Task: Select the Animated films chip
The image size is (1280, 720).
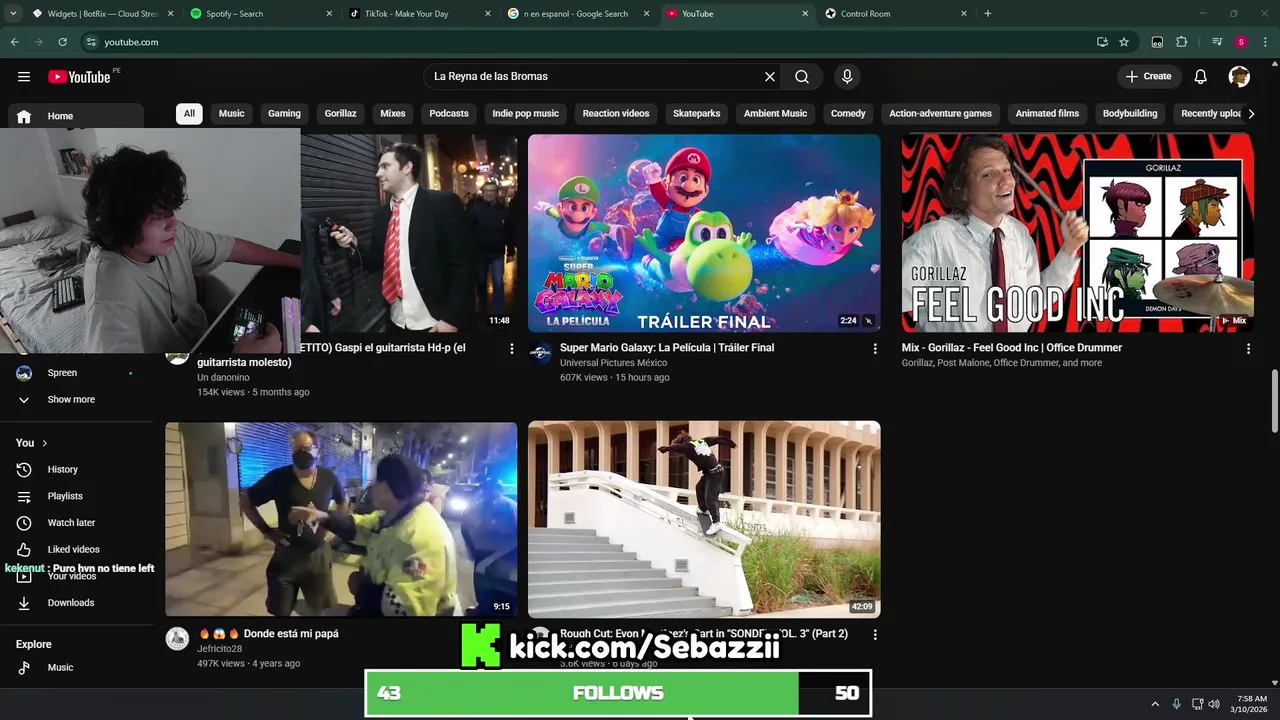Action: coord(1047,113)
